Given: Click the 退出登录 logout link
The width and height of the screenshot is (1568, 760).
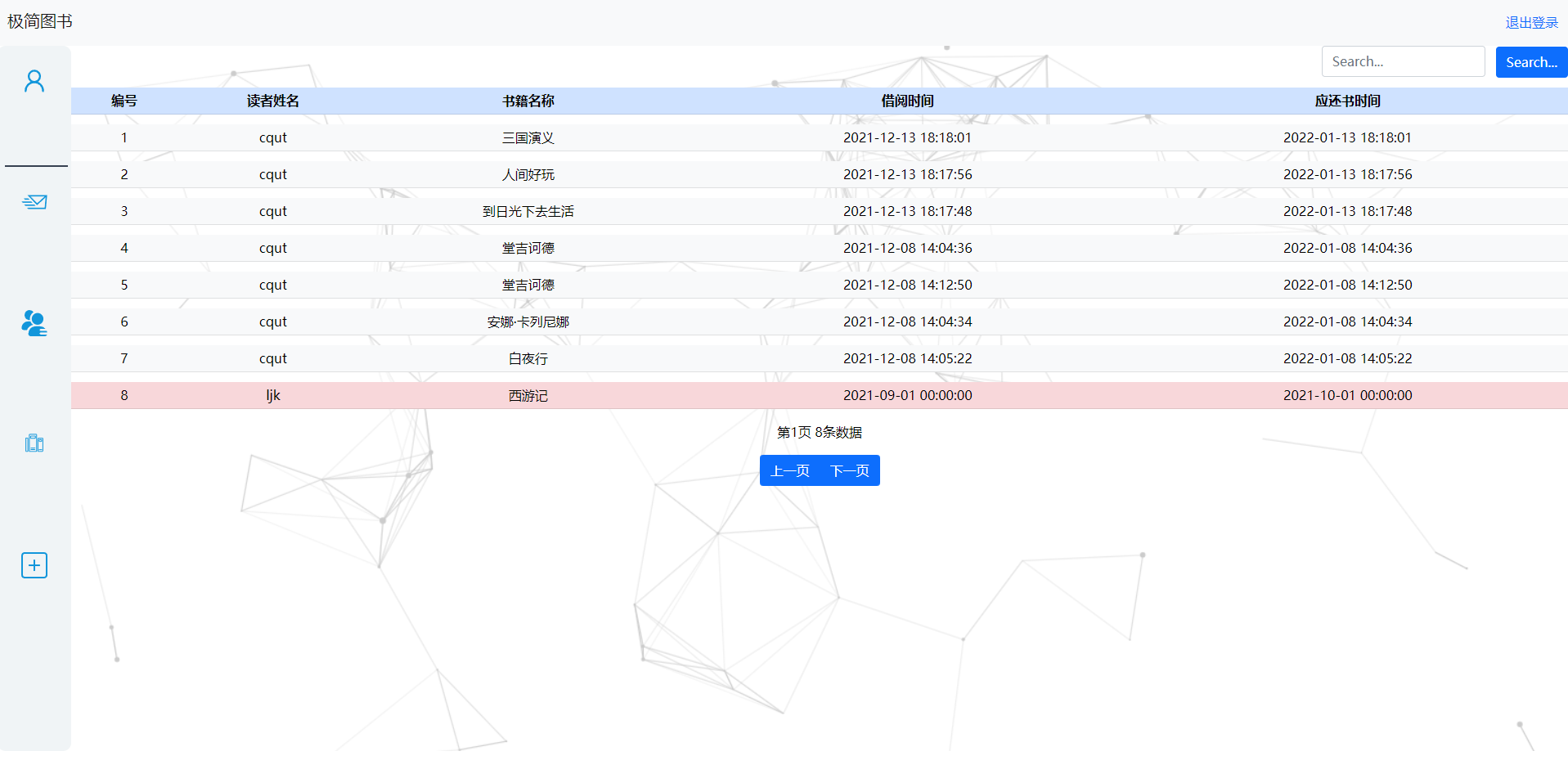Looking at the screenshot, I should 1532,23.
